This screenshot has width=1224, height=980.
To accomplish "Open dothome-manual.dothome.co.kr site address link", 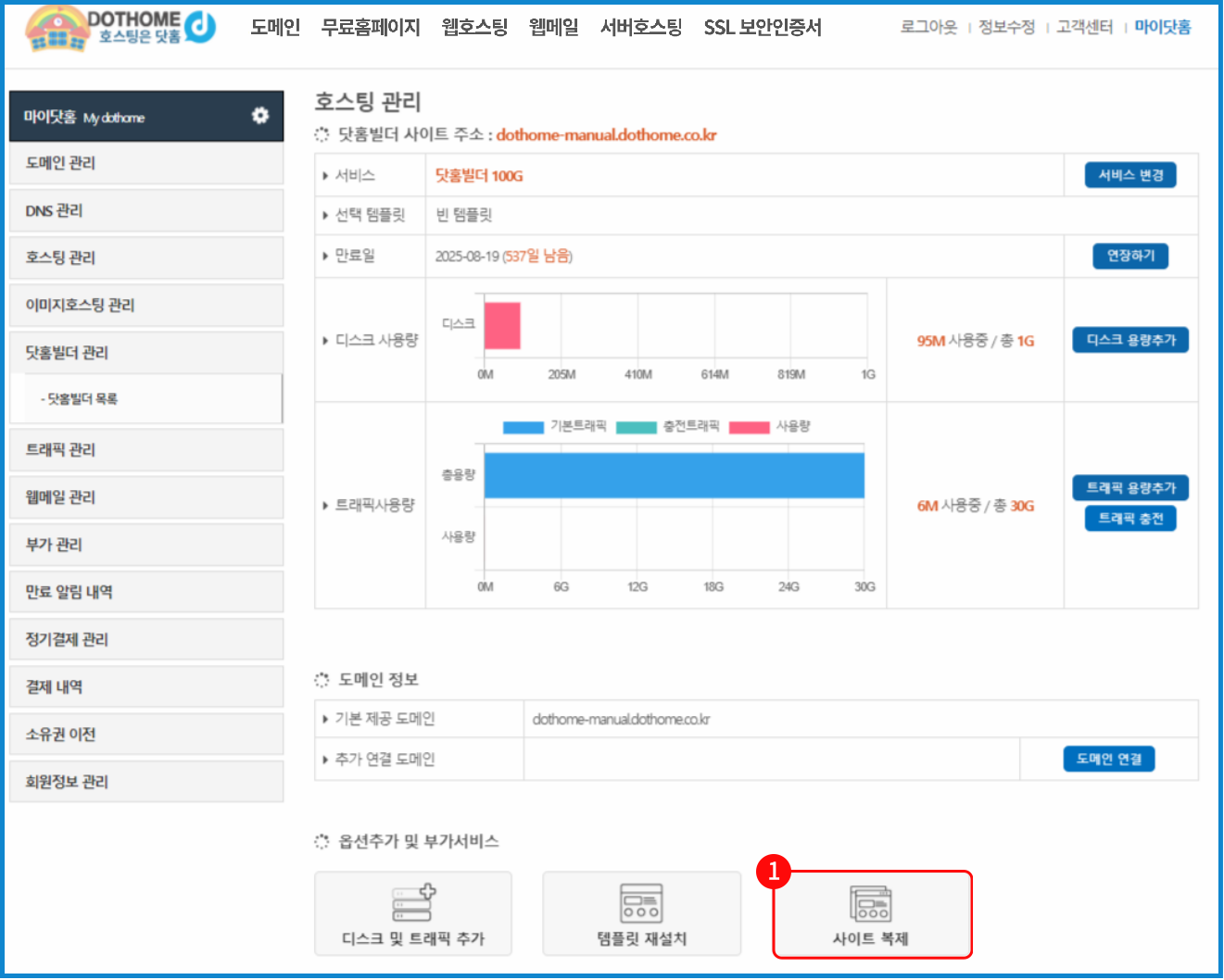I will pyautogui.click(x=606, y=135).
